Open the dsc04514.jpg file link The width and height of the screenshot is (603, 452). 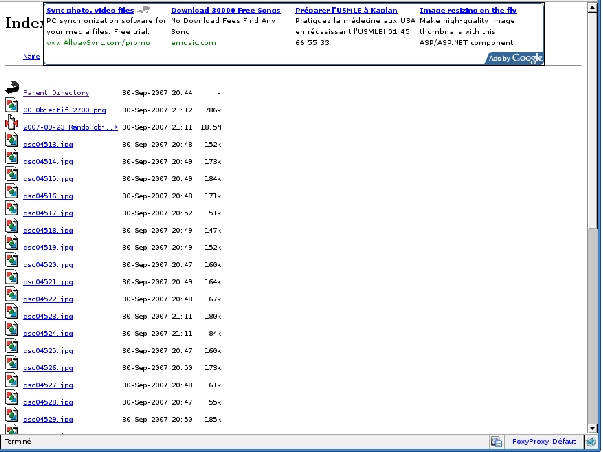(x=48, y=162)
